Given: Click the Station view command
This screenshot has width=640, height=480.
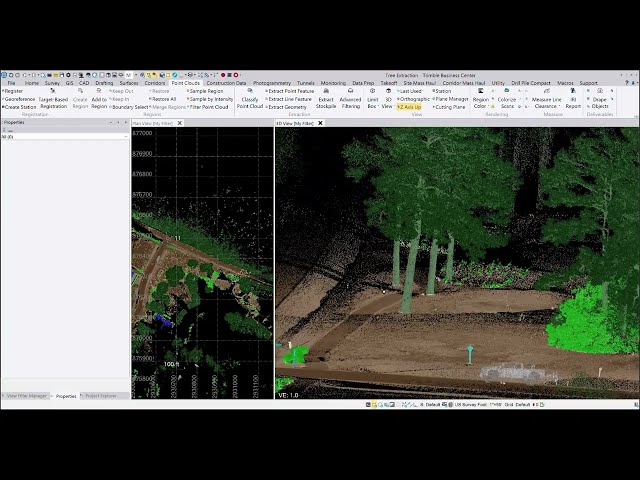Looking at the screenshot, I should tap(442, 91).
